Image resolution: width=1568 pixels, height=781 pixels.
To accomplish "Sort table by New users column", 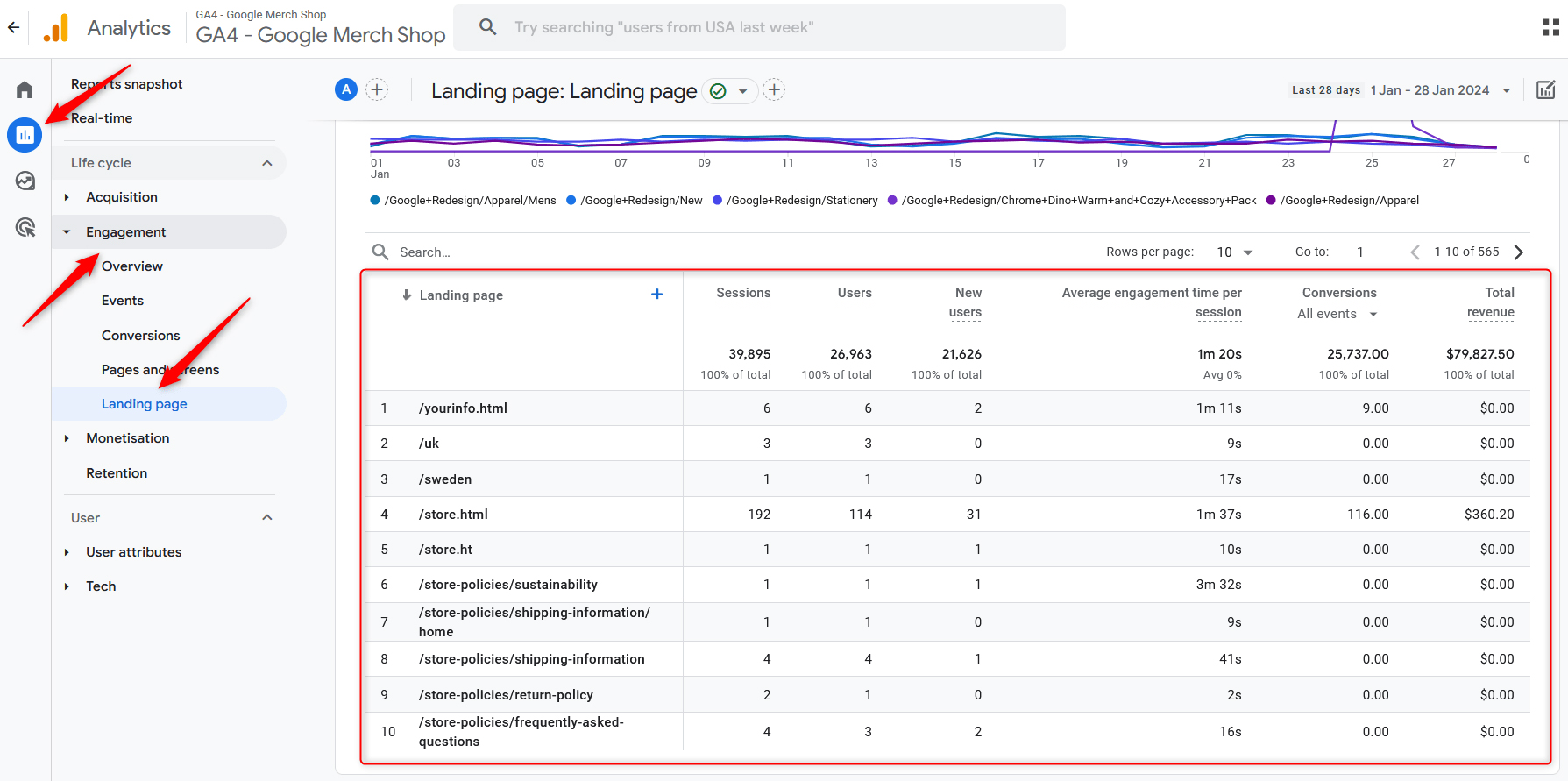I will 966,302.
